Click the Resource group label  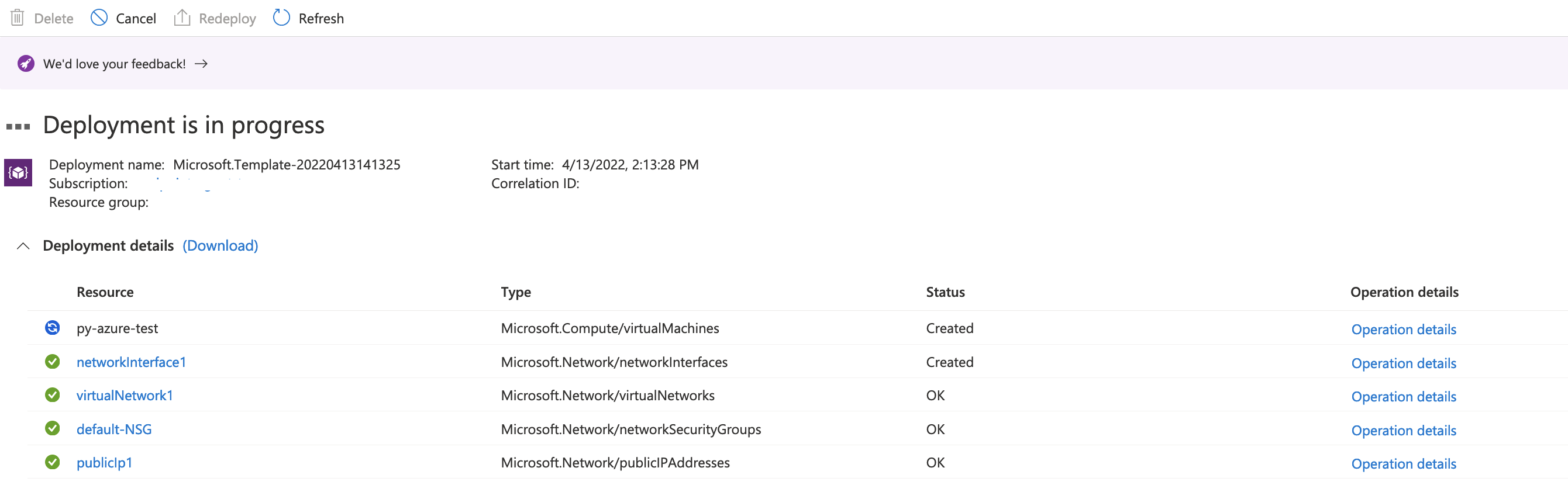click(x=99, y=202)
